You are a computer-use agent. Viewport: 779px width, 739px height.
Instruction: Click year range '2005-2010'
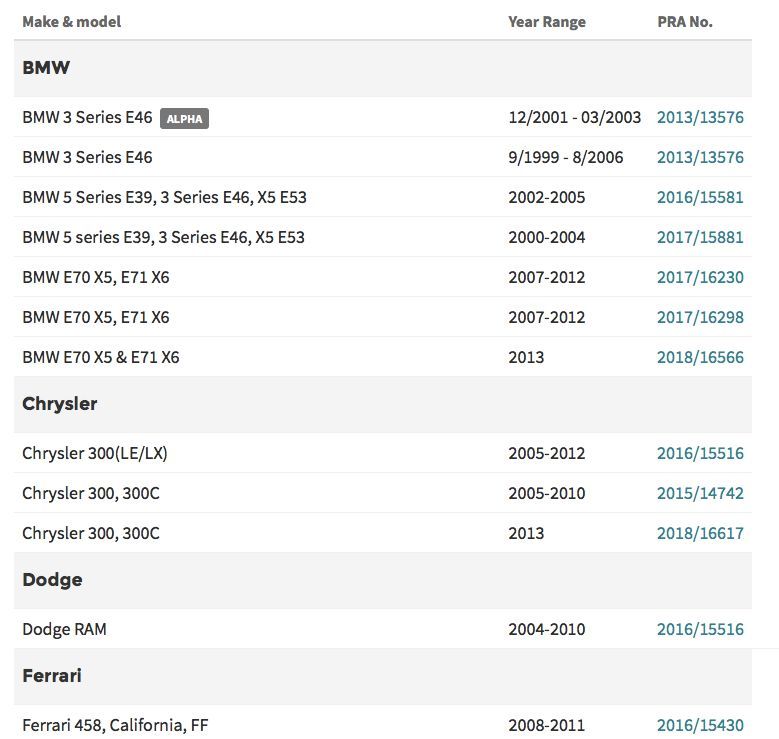(546, 493)
